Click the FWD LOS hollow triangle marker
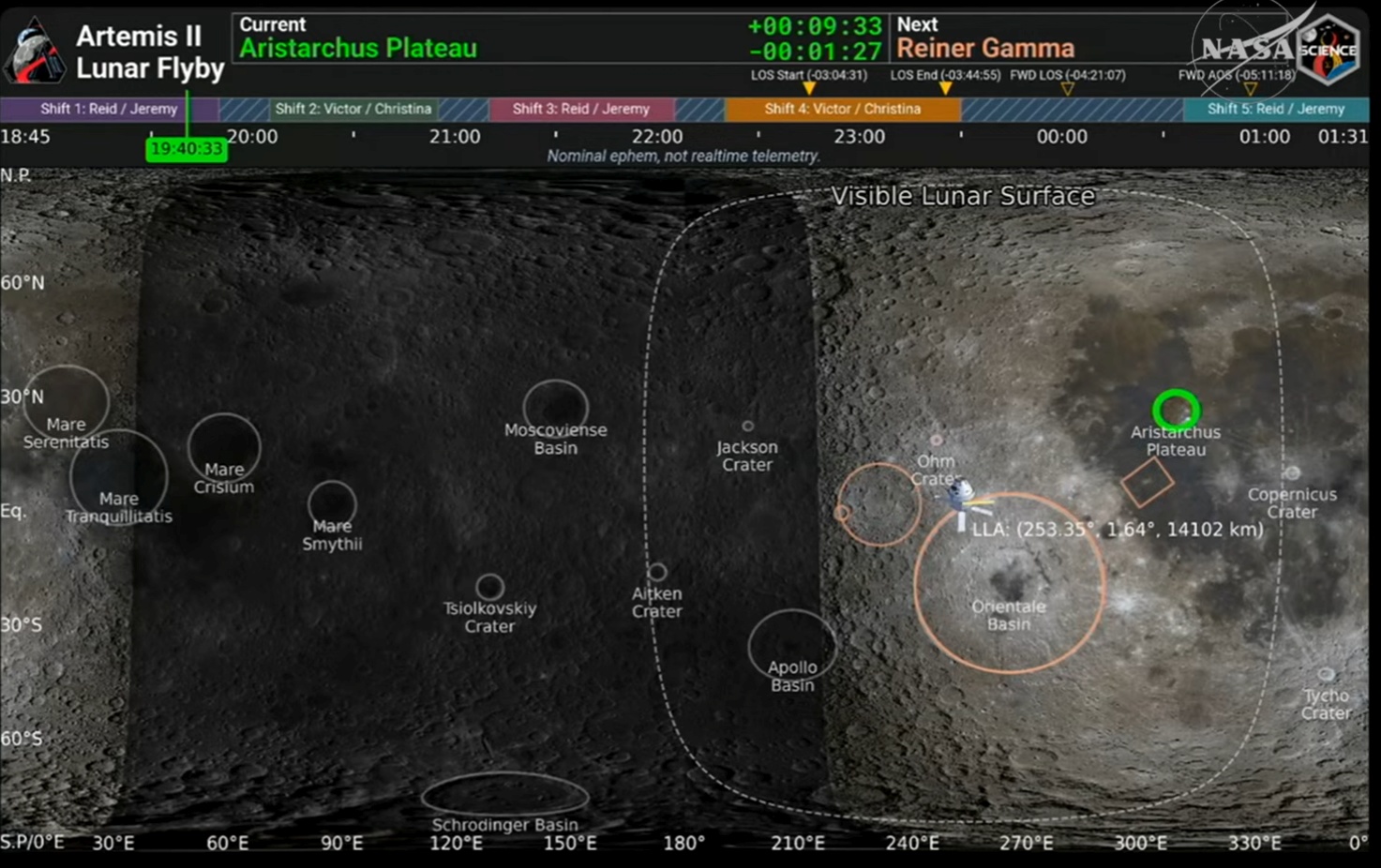The height and width of the screenshot is (868, 1381). coord(1067,89)
